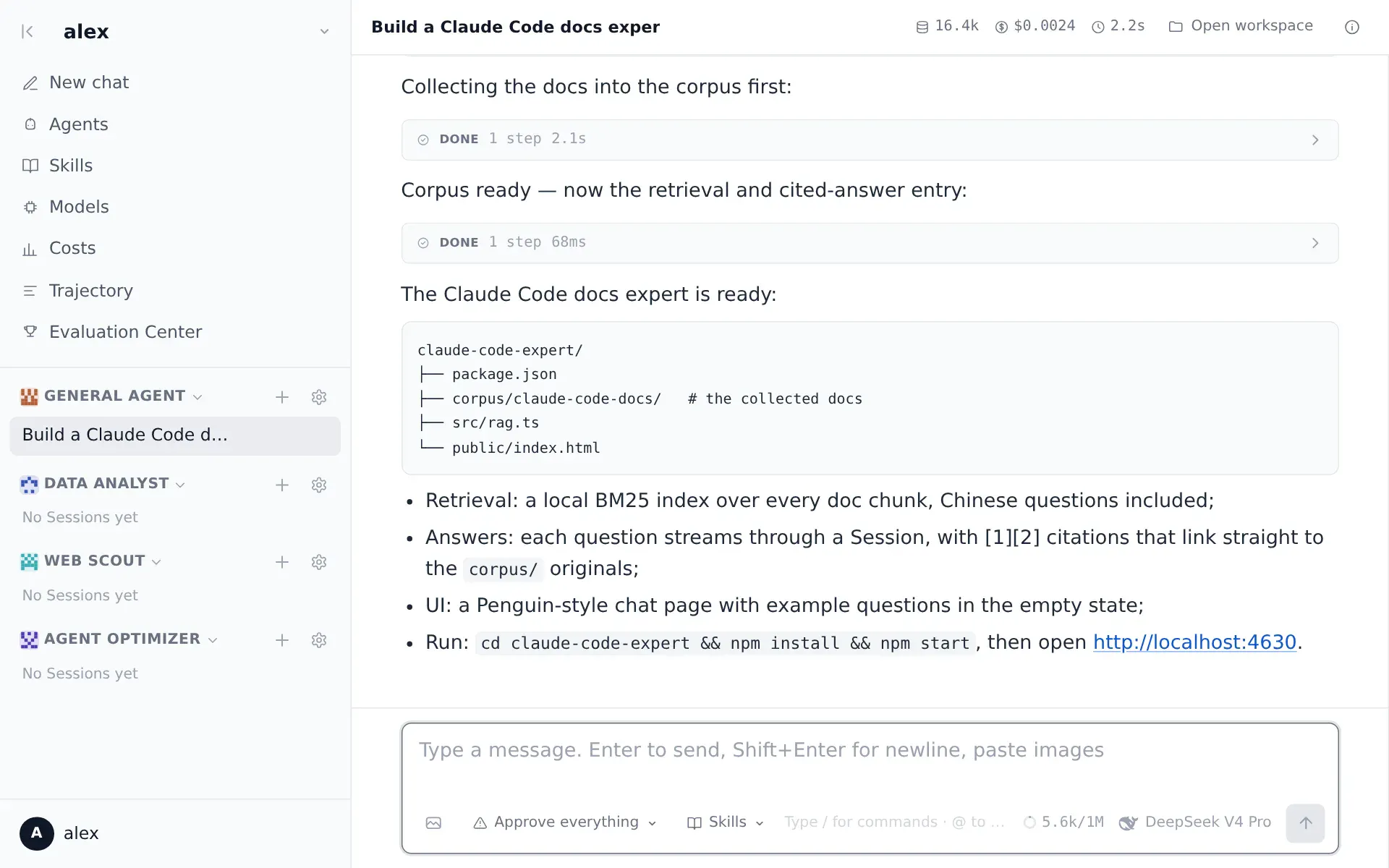Click Open workspace button
Screen dimensions: 1389x868
[x=1241, y=27]
